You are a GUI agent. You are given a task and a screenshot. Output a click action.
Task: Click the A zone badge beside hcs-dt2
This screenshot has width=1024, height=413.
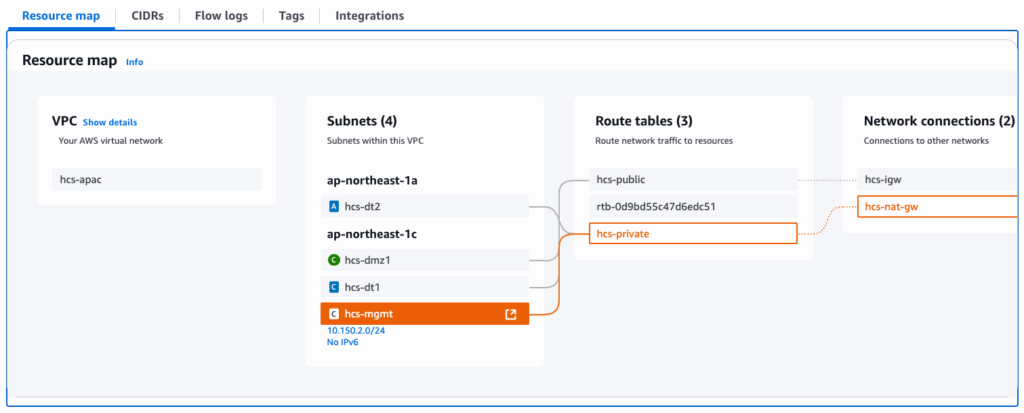pos(334,207)
